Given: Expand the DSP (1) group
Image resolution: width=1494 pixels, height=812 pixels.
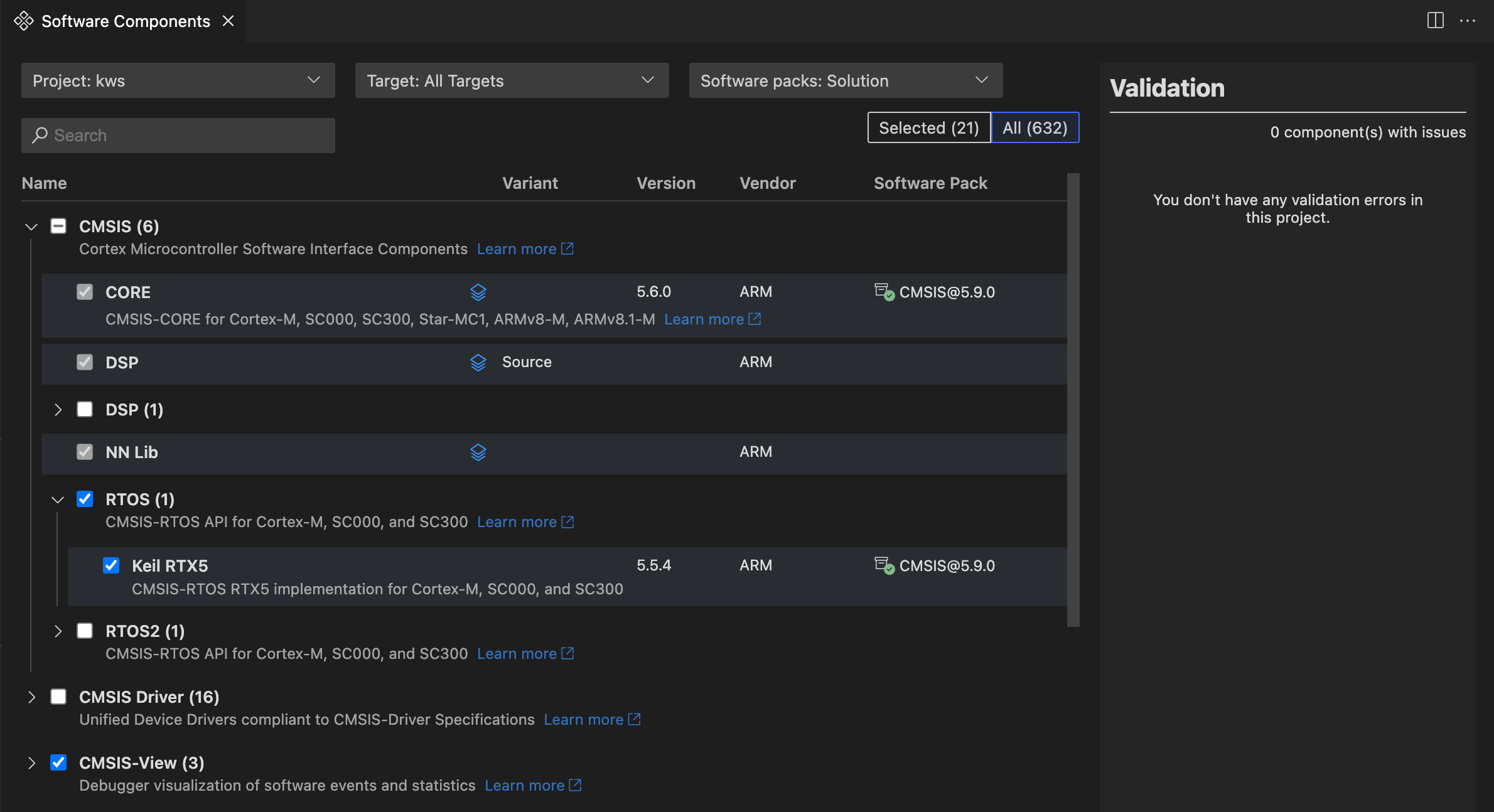Looking at the screenshot, I should coord(58,410).
